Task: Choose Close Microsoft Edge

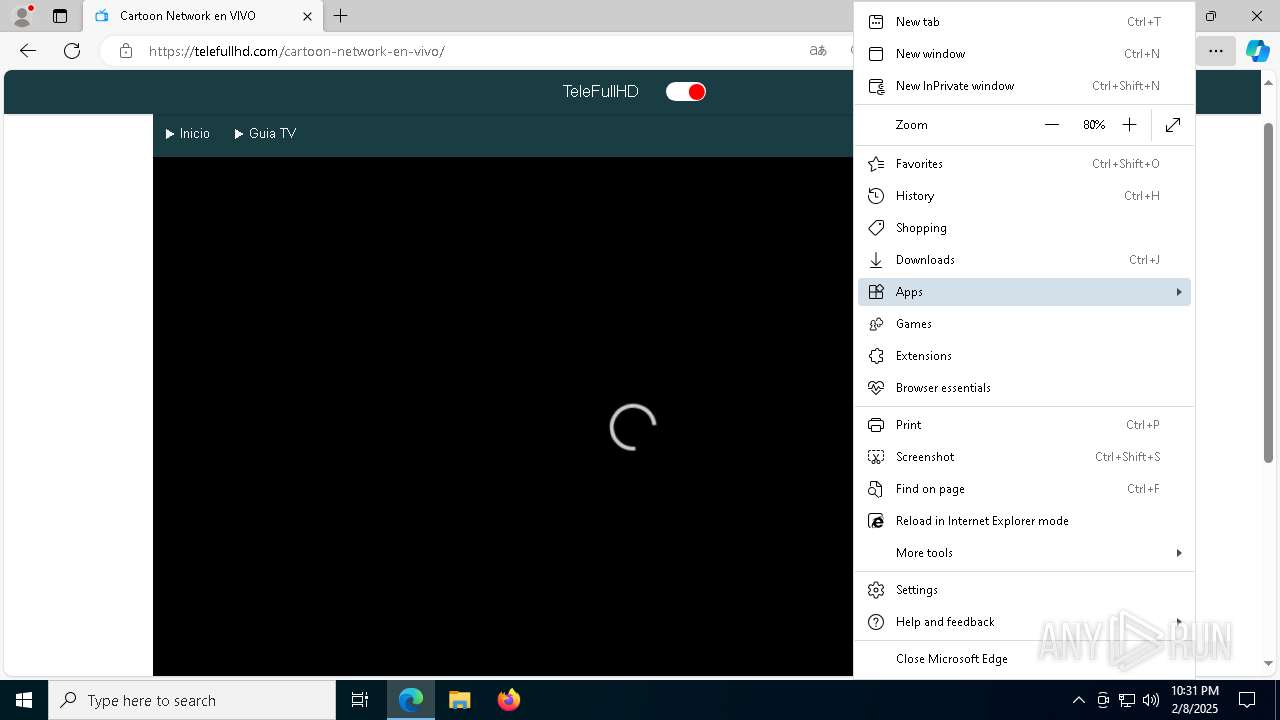Action: 1024,659
